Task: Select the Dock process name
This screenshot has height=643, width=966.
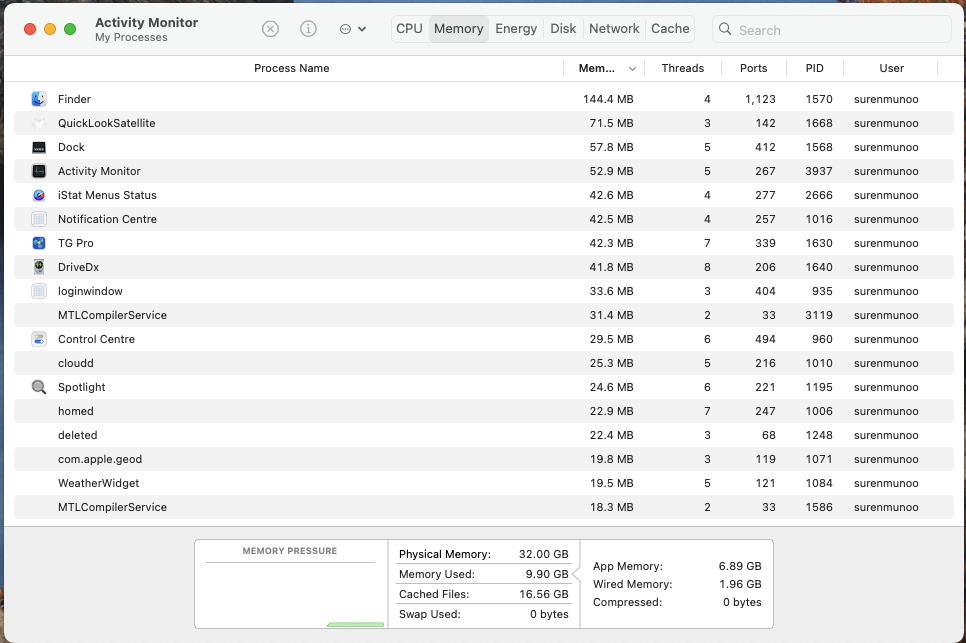Action: (x=71, y=147)
